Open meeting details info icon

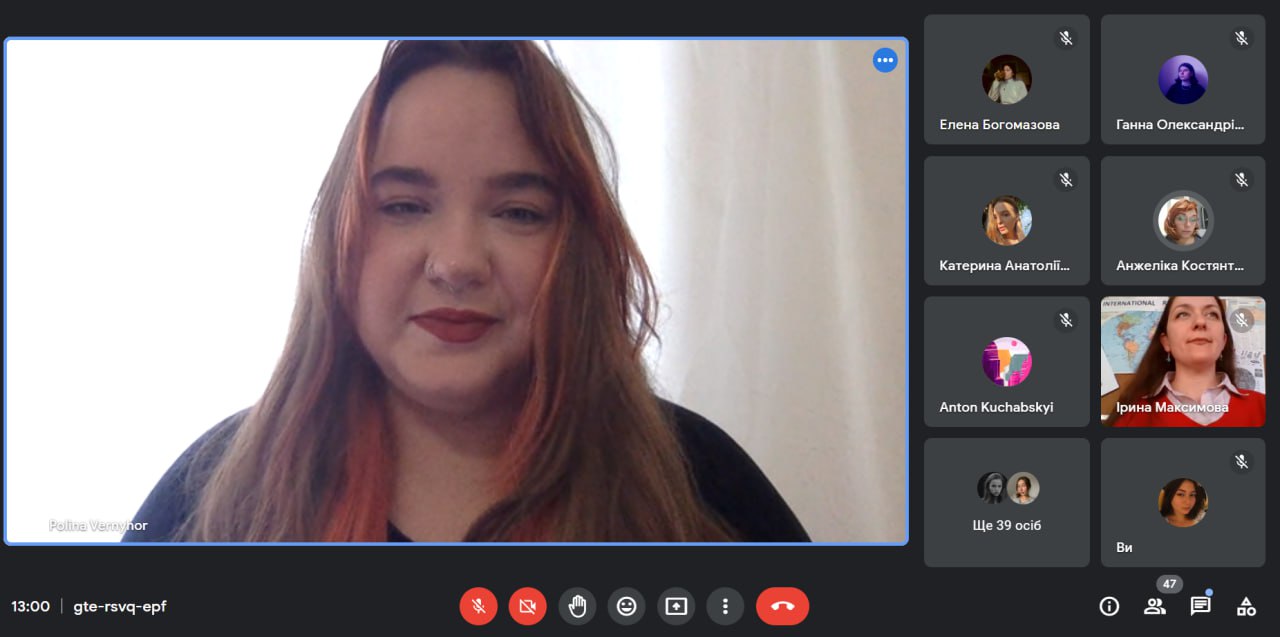point(1108,606)
